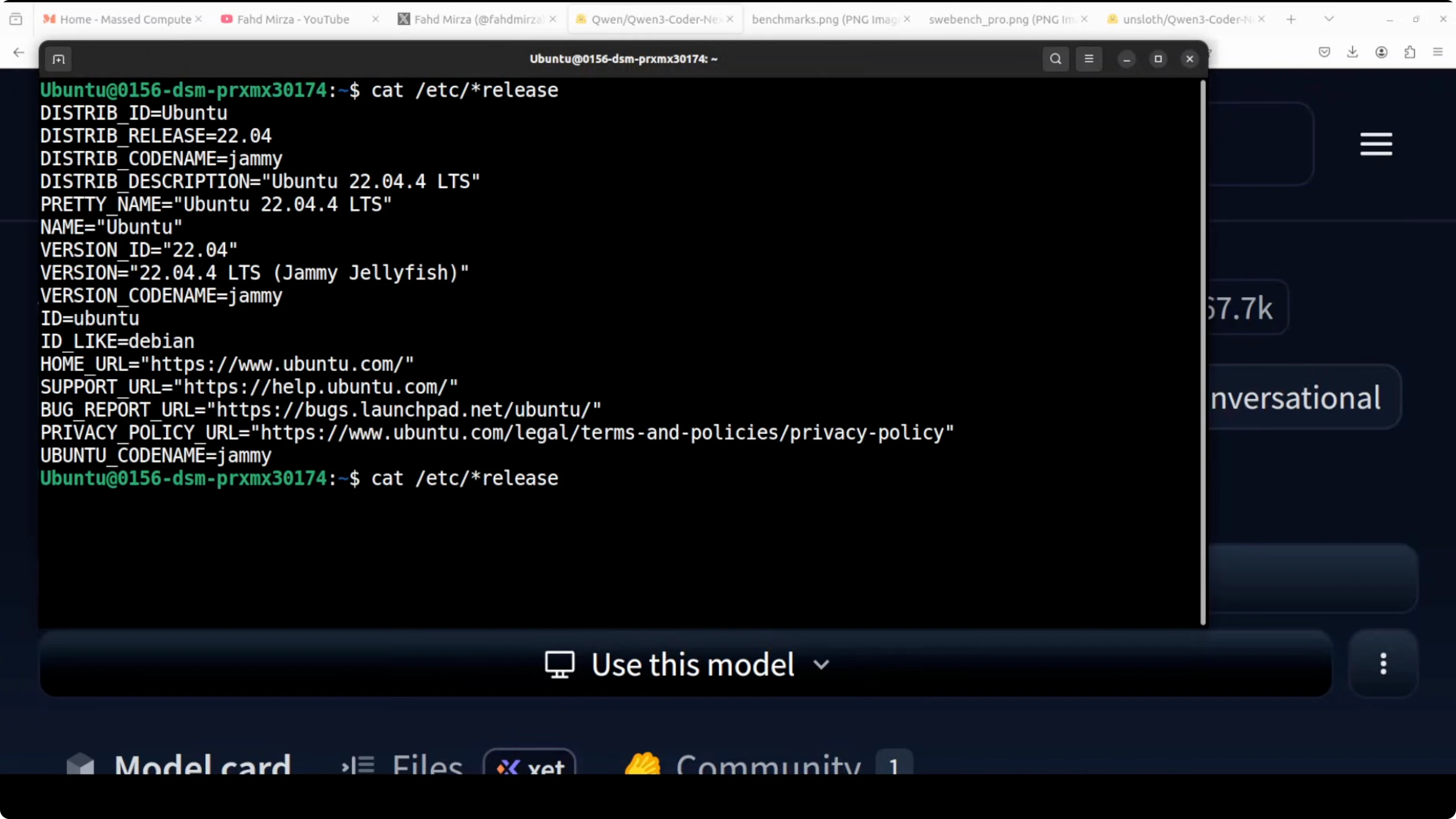
Task: Click the three-dot more options button
Action: click(x=1383, y=664)
